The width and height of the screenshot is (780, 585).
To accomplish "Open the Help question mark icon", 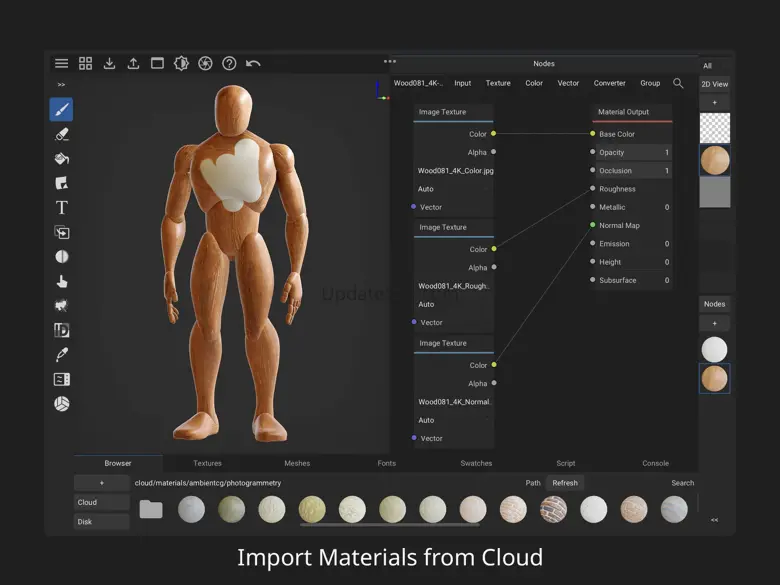I will tap(229, 63).
